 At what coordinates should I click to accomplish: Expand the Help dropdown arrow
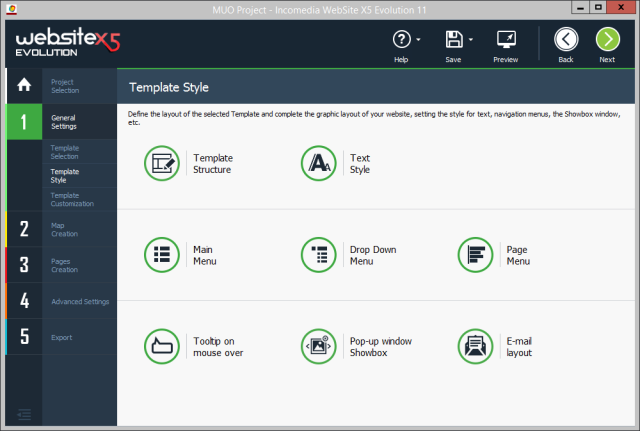point(418,40)
